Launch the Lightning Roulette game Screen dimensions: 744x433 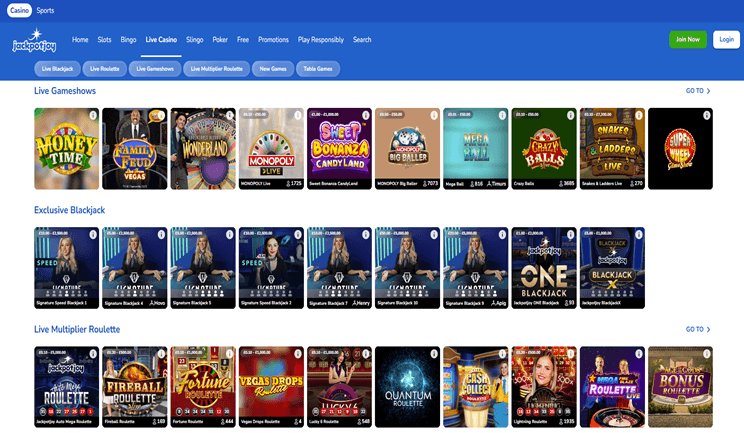pyautogui.click(x=544, y=387)
